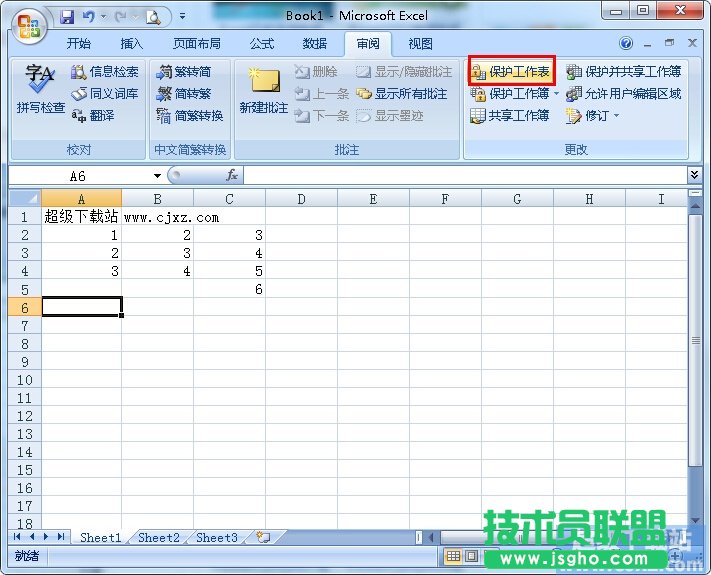Convert with 简转繁
711x575 pixels.
pyautogui.click(x=184, y=93)
